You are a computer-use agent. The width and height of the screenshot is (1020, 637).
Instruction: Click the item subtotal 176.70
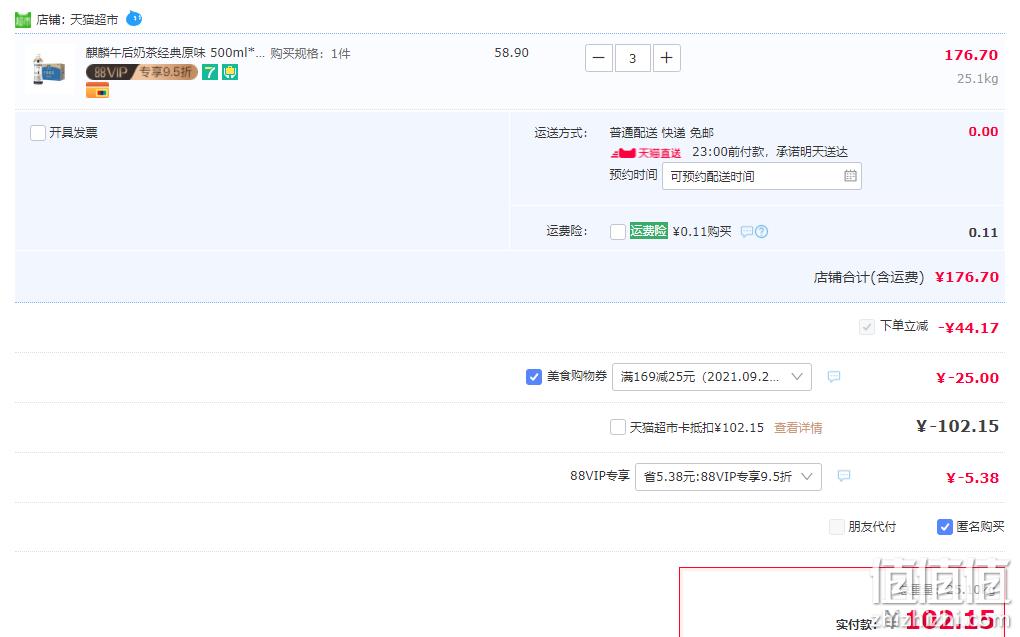point(971,55)
